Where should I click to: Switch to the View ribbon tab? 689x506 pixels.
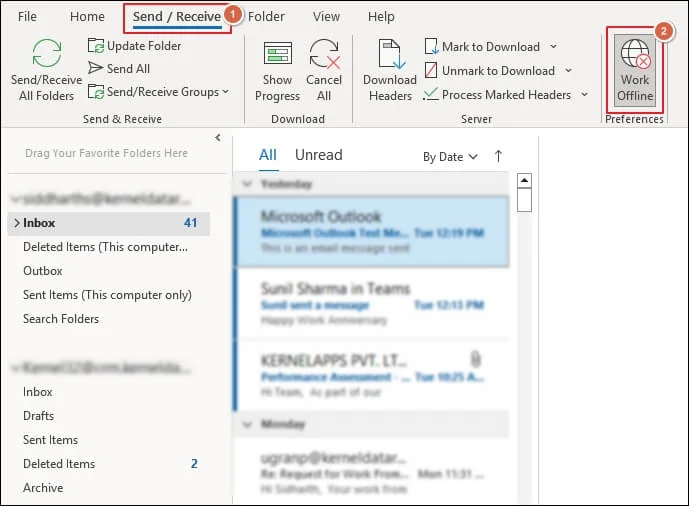click(x=326, y=17)
